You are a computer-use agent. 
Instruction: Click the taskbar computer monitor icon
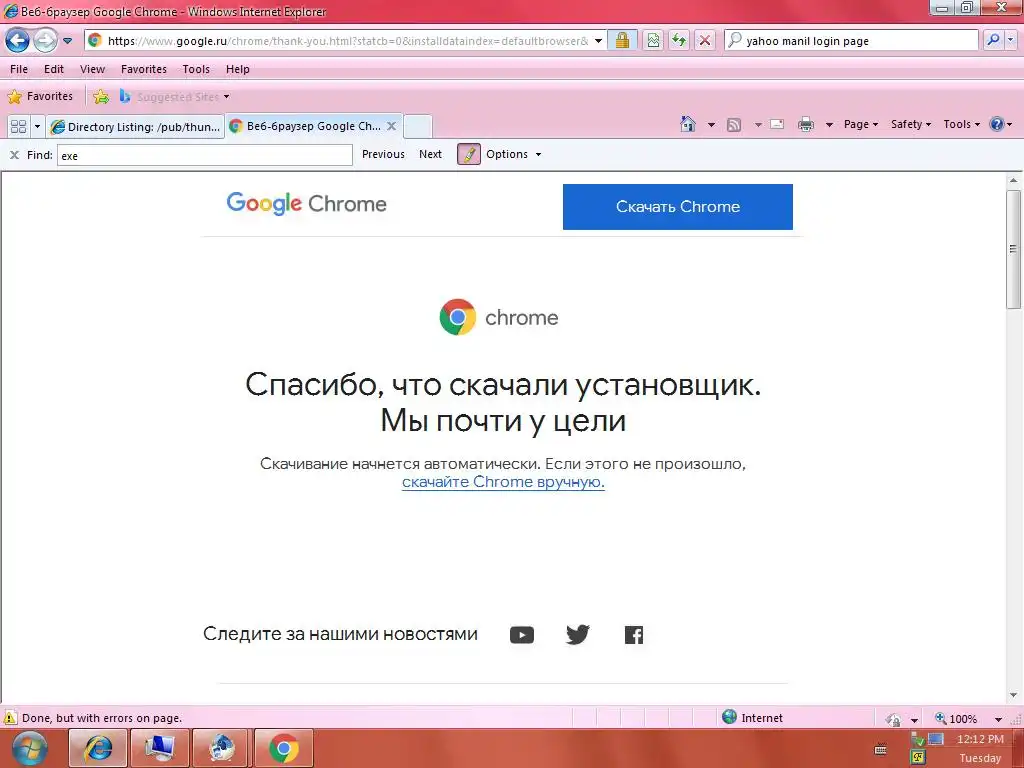(159, 749)
